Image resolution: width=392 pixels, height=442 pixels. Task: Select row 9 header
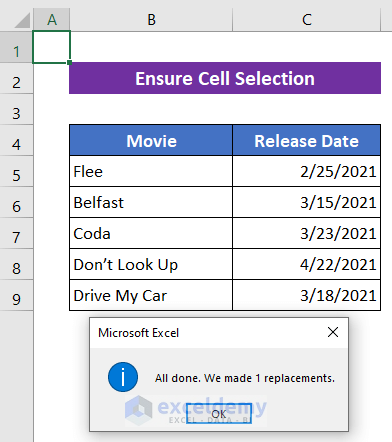[x=16, y=296]
